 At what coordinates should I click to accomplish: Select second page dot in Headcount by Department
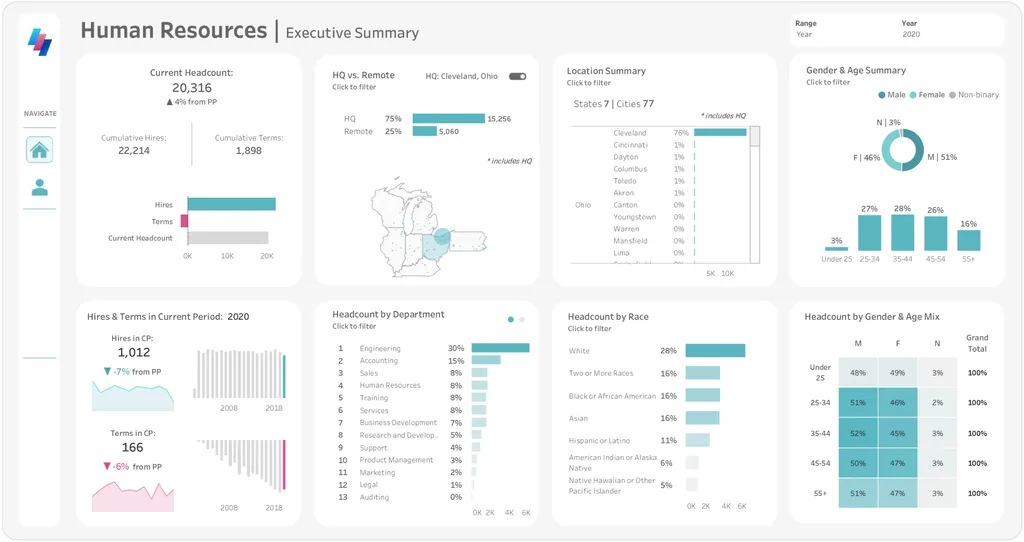522,319
